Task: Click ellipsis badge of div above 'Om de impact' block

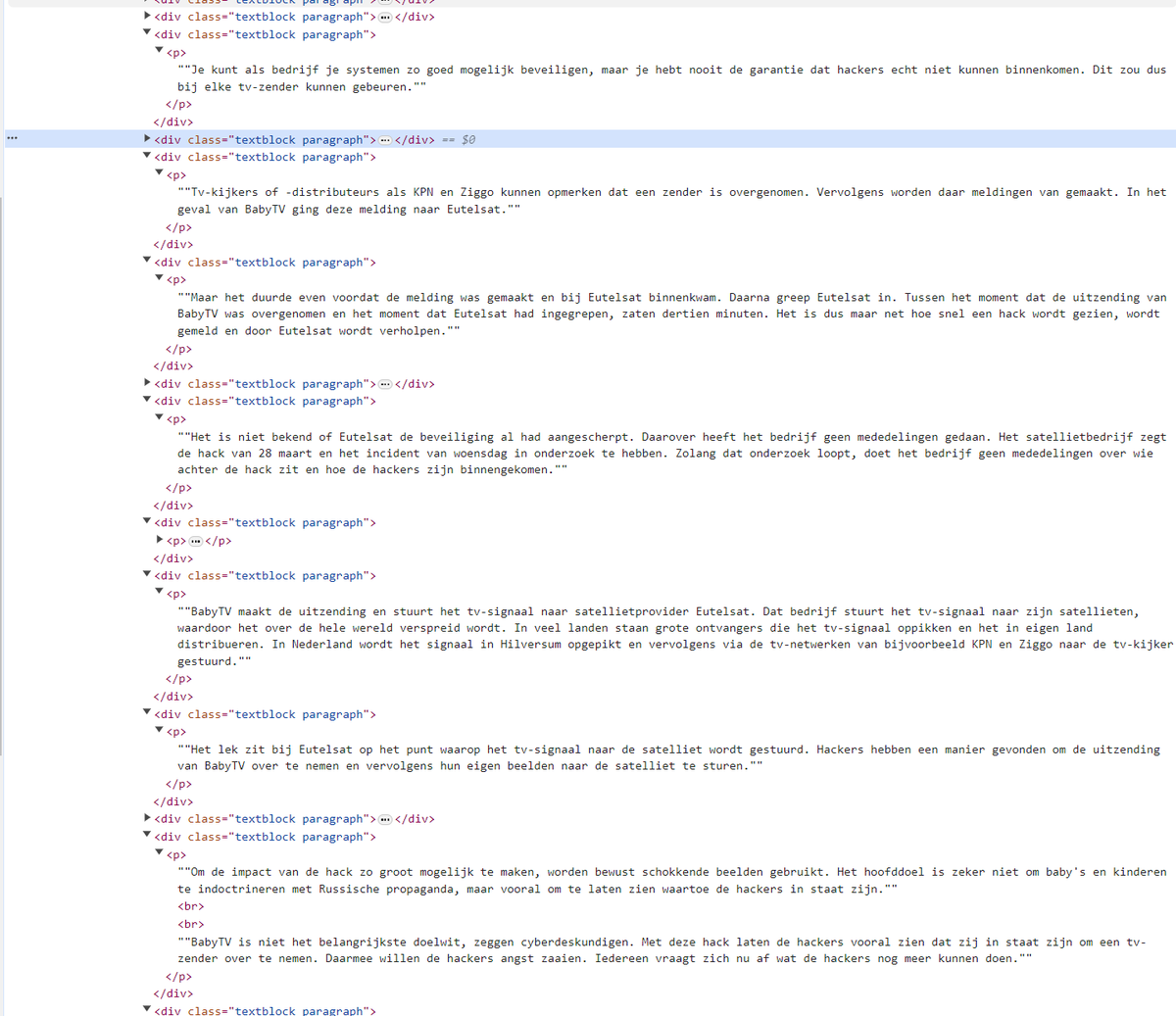Action: [385, 819]
